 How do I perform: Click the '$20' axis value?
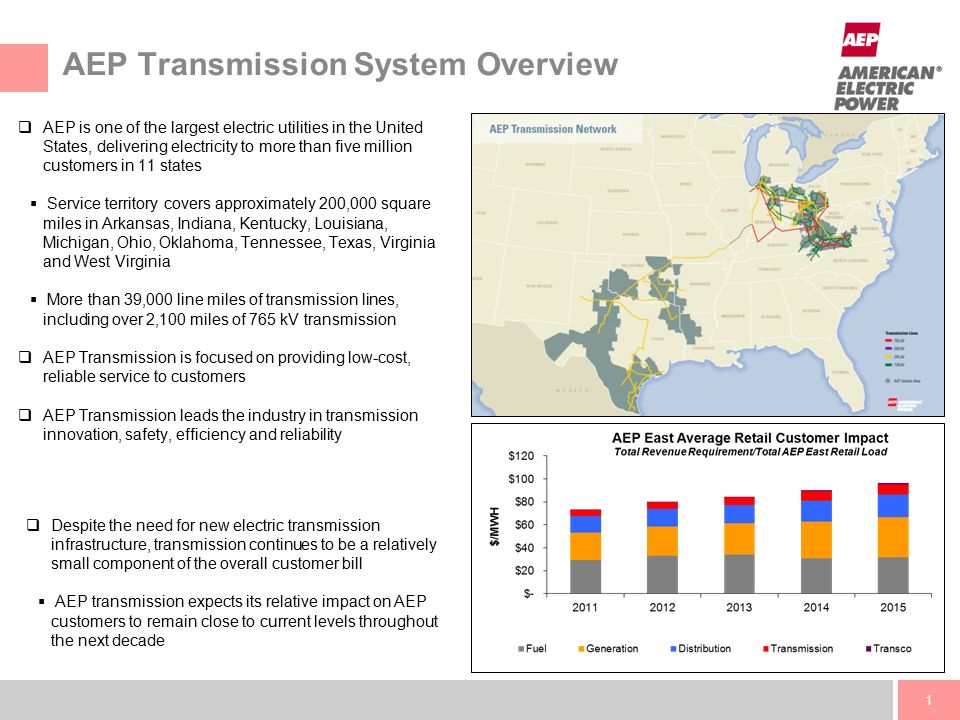click(x=524, y=571)
